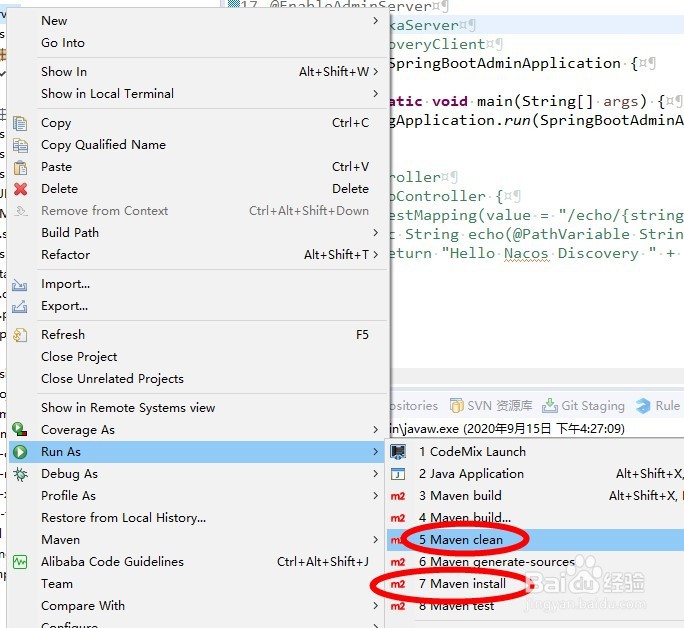This screenshot has width=684, height=628.
Task: Click the Copy icon in context menu
Action: [20, 123]
